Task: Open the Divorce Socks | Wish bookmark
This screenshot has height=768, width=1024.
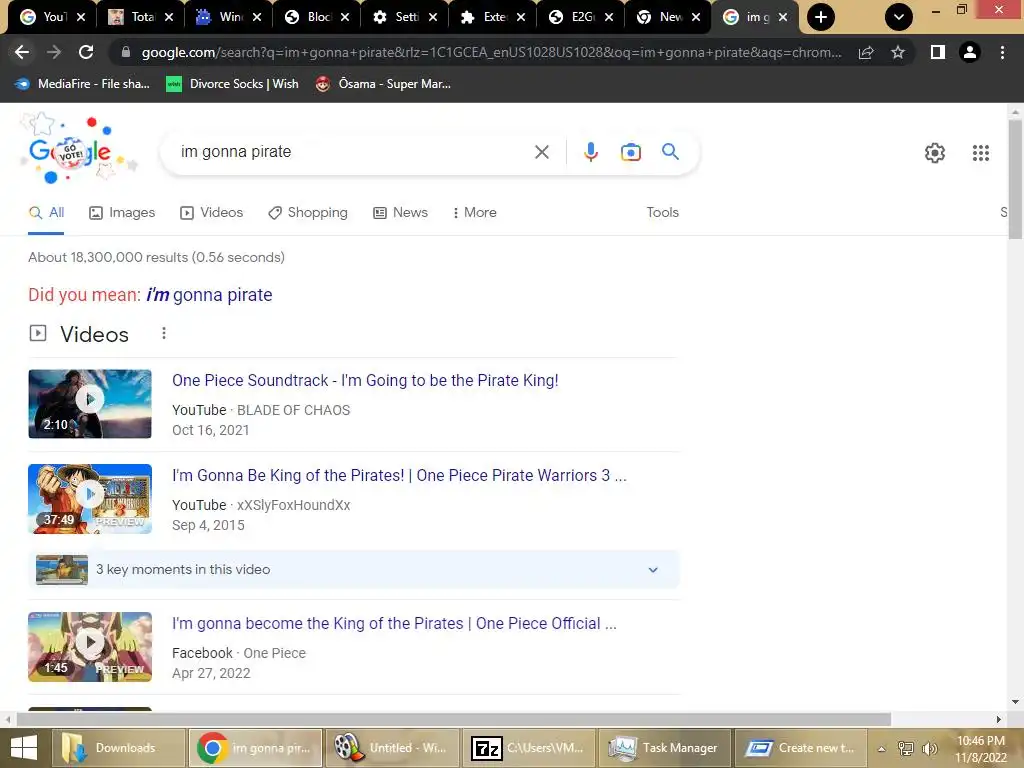Action: click(x=232, y=84)
